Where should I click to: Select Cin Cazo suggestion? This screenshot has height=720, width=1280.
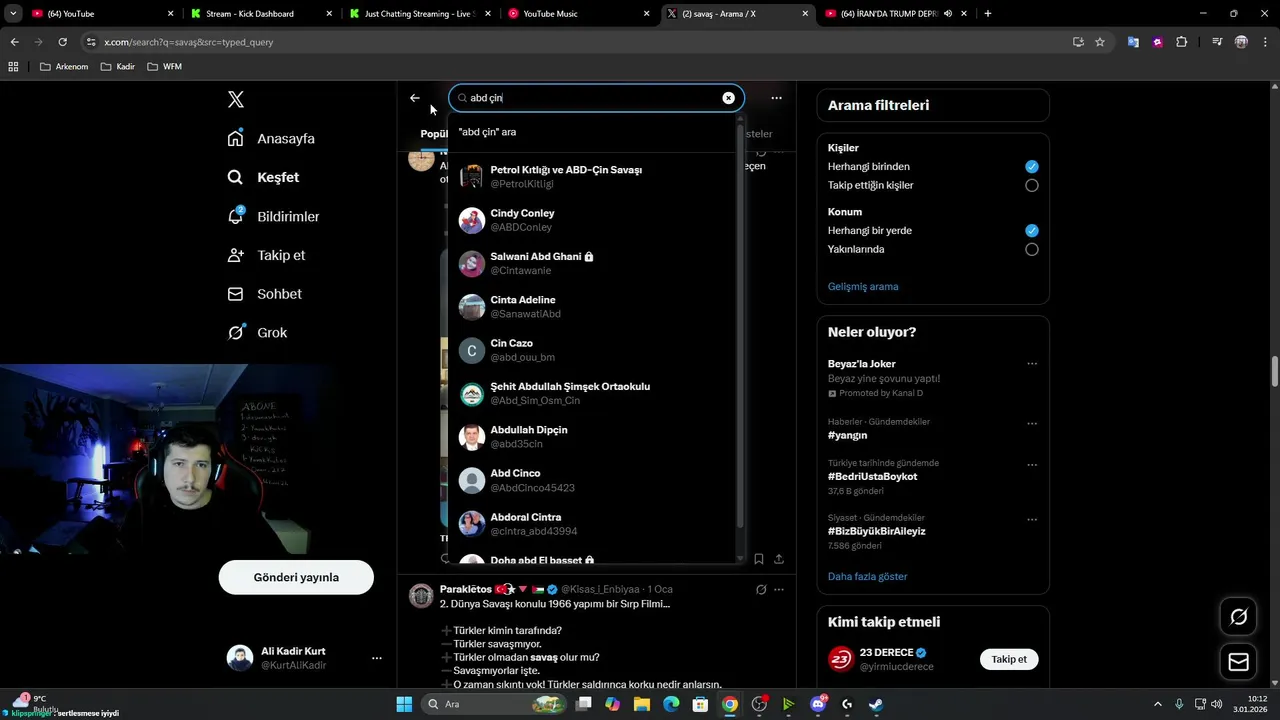[x=592, y=350]
